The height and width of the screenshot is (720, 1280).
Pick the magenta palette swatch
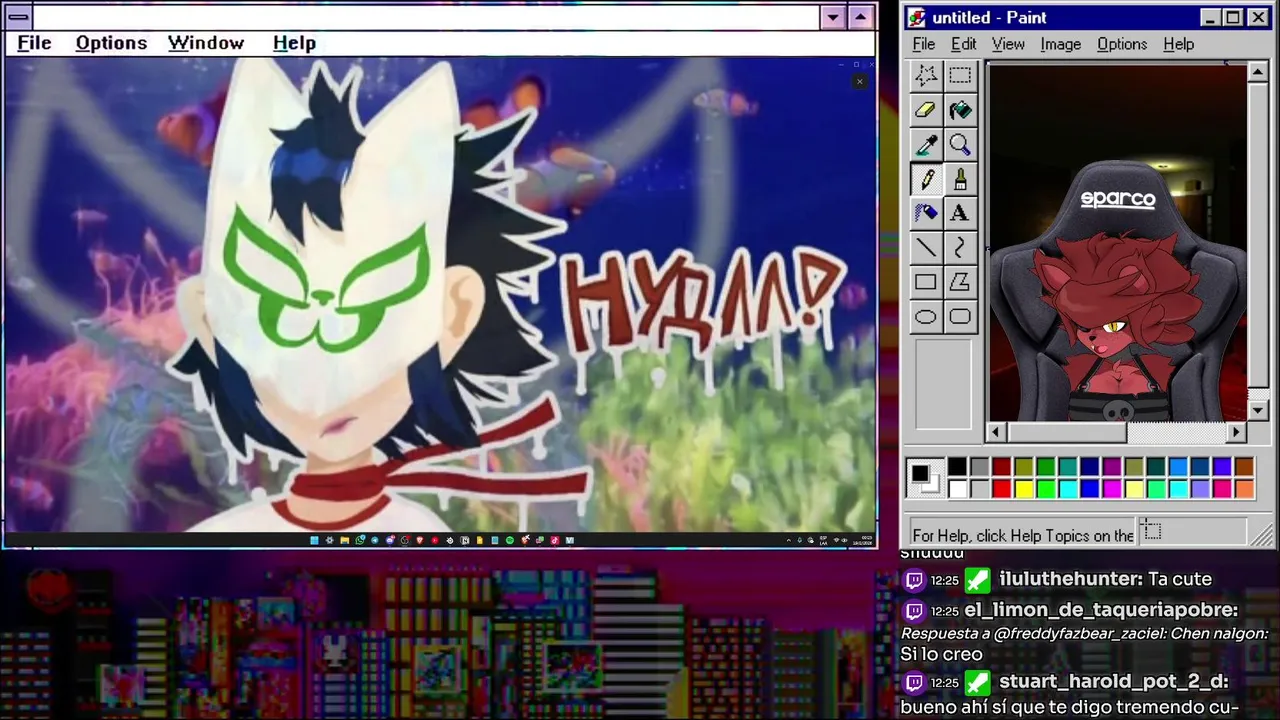coord(1112,489)
